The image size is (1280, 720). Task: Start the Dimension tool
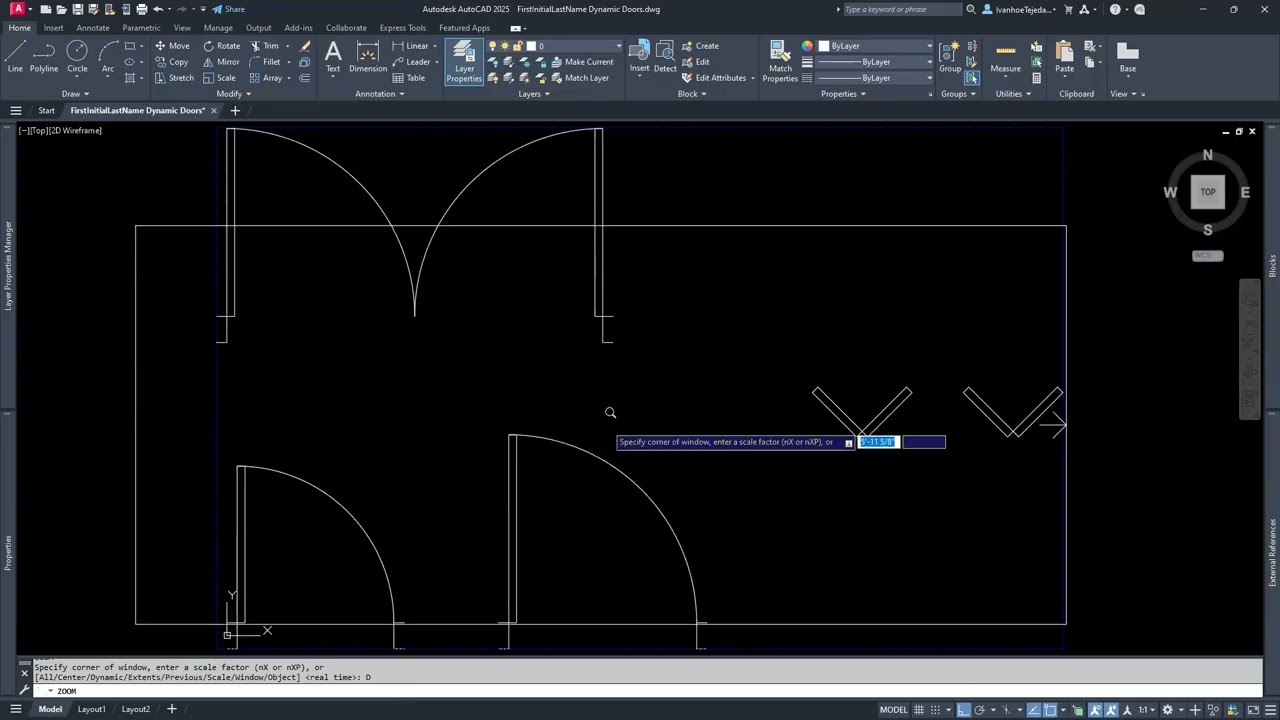(x=368, y=56)
